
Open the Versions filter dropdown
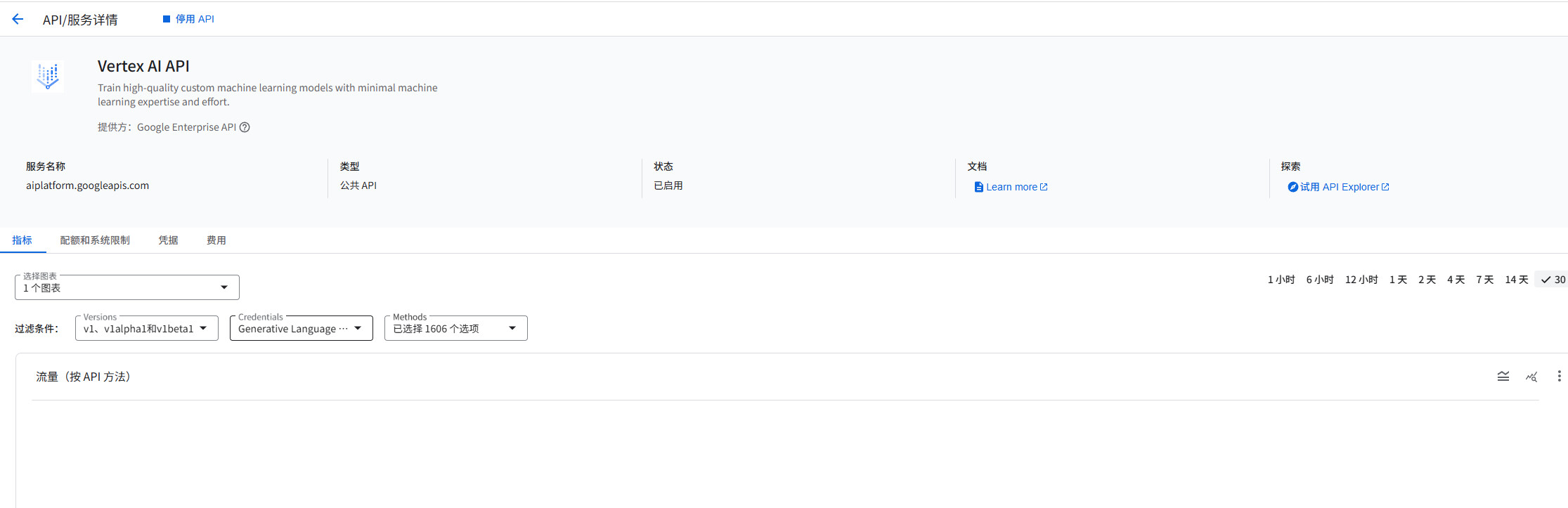(146, 328)
